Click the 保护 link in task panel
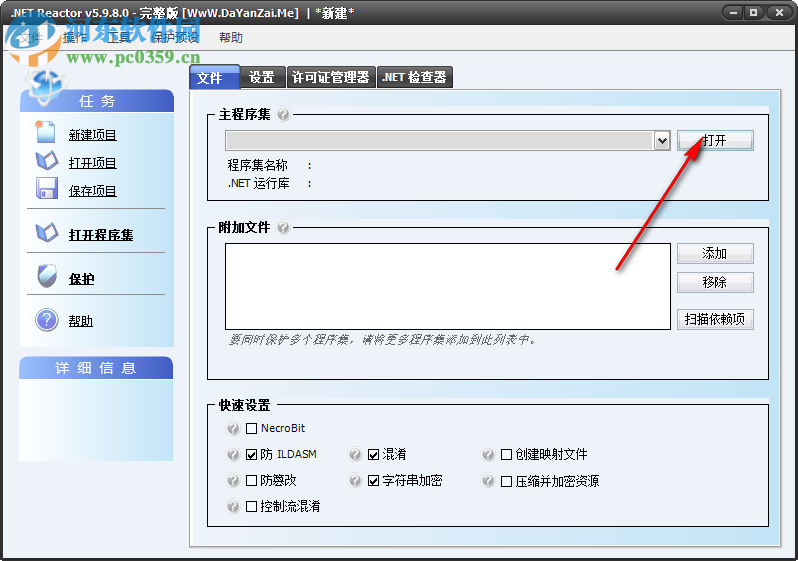Image resolution: width=798 pixels, height=561 pixels. point(81,279)
